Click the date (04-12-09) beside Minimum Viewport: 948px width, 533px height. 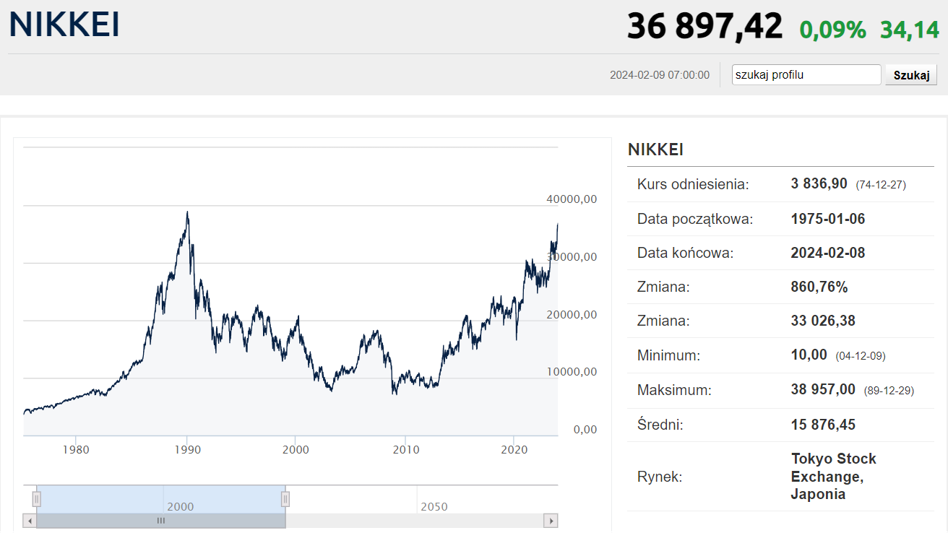(x=860, y=356)
